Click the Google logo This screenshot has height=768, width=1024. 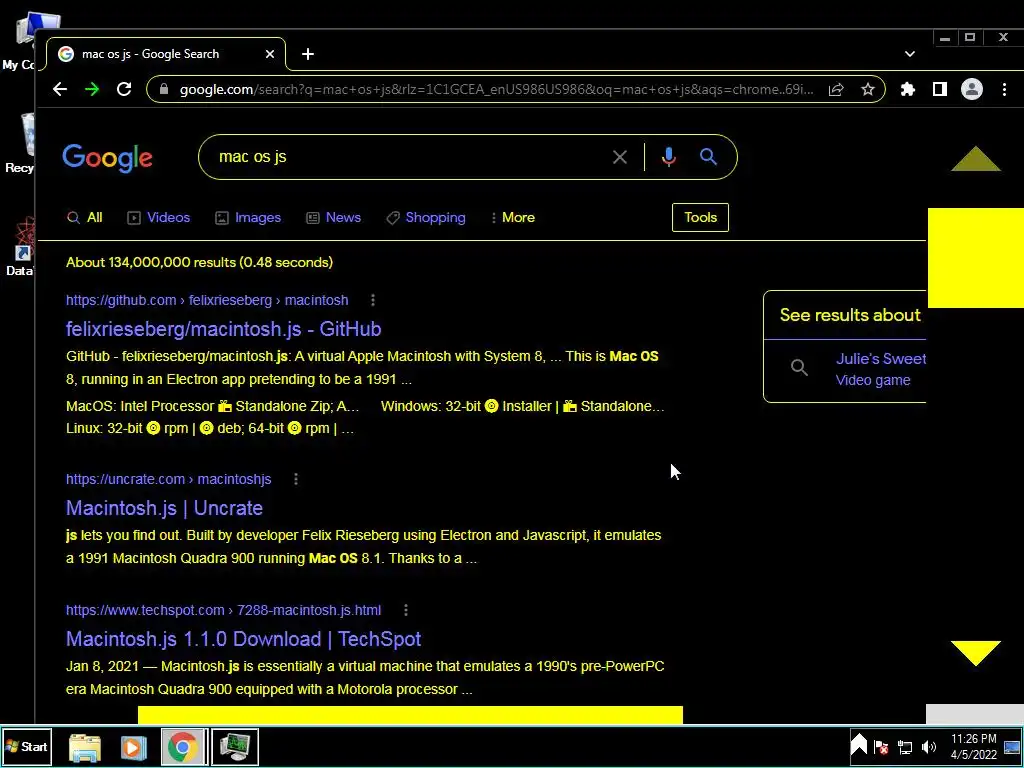108,158
